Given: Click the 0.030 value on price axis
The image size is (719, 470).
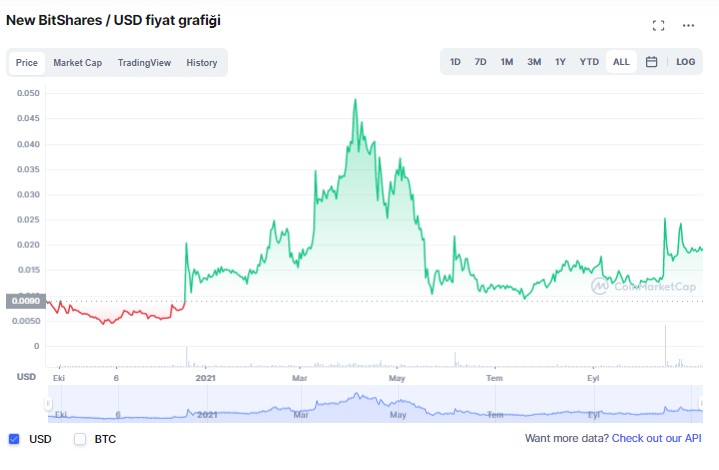Looking at the screenshot, I should point(28,194).
